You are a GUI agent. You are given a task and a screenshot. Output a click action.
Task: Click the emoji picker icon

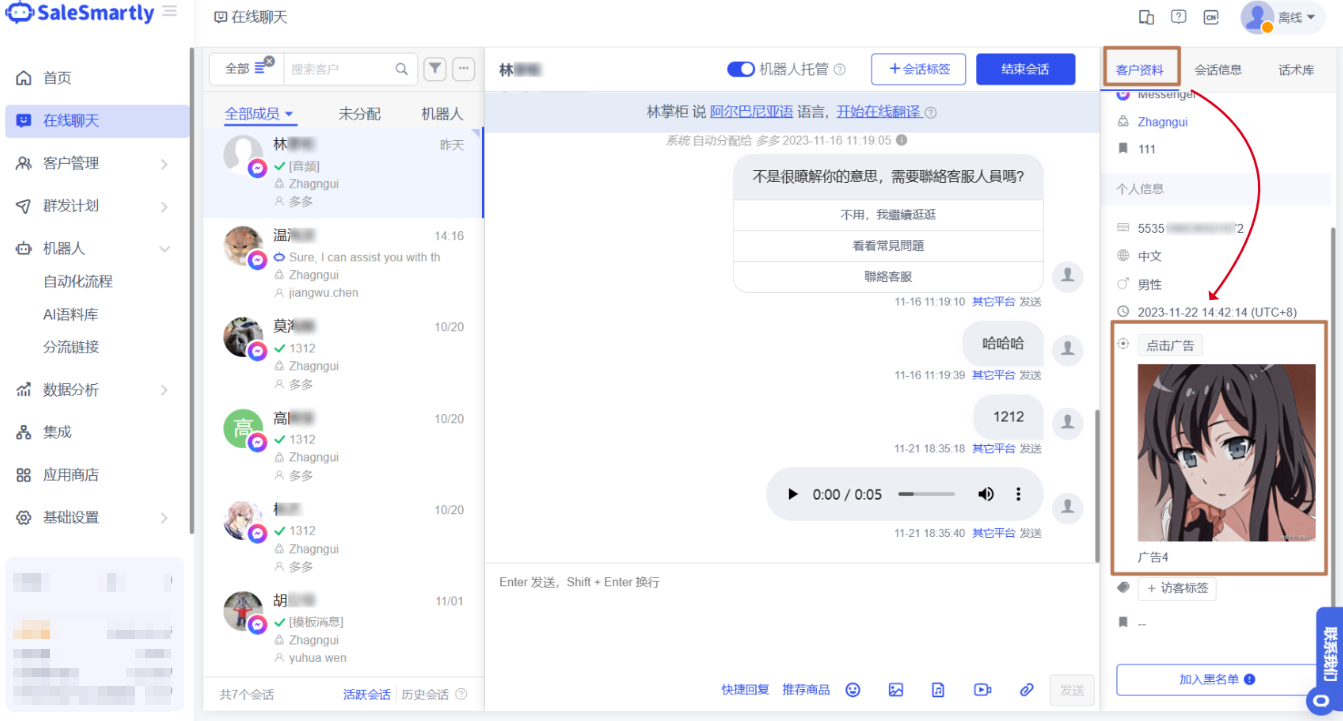853,690
